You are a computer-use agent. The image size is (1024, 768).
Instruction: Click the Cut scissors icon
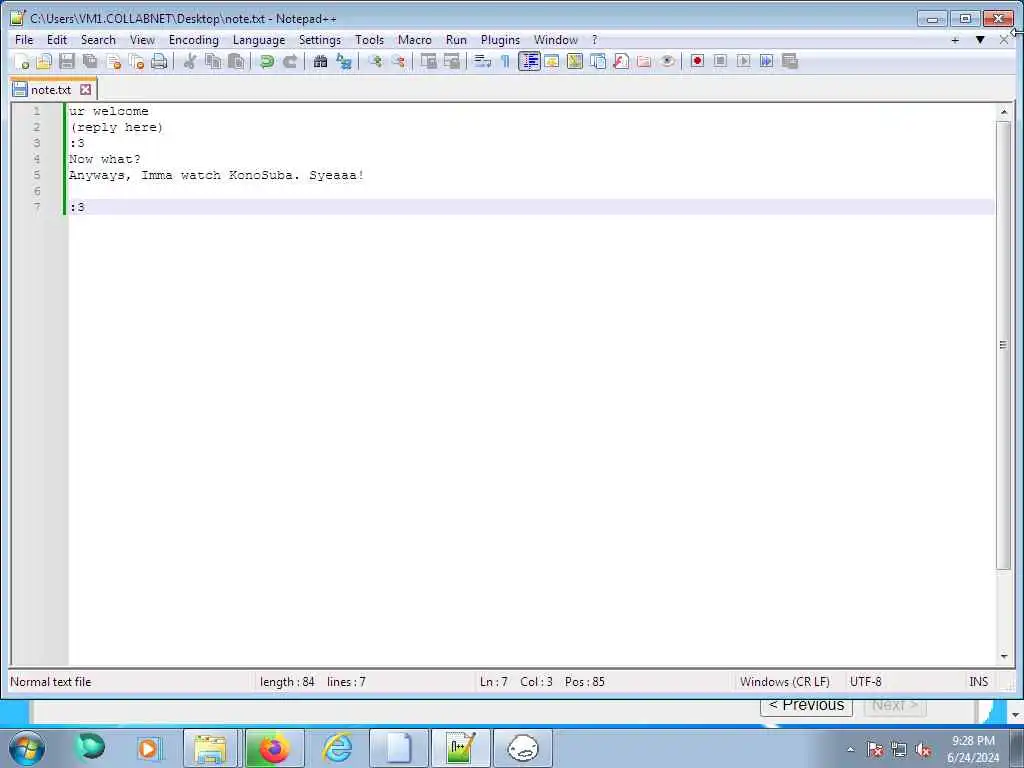[x=190, y=61]
